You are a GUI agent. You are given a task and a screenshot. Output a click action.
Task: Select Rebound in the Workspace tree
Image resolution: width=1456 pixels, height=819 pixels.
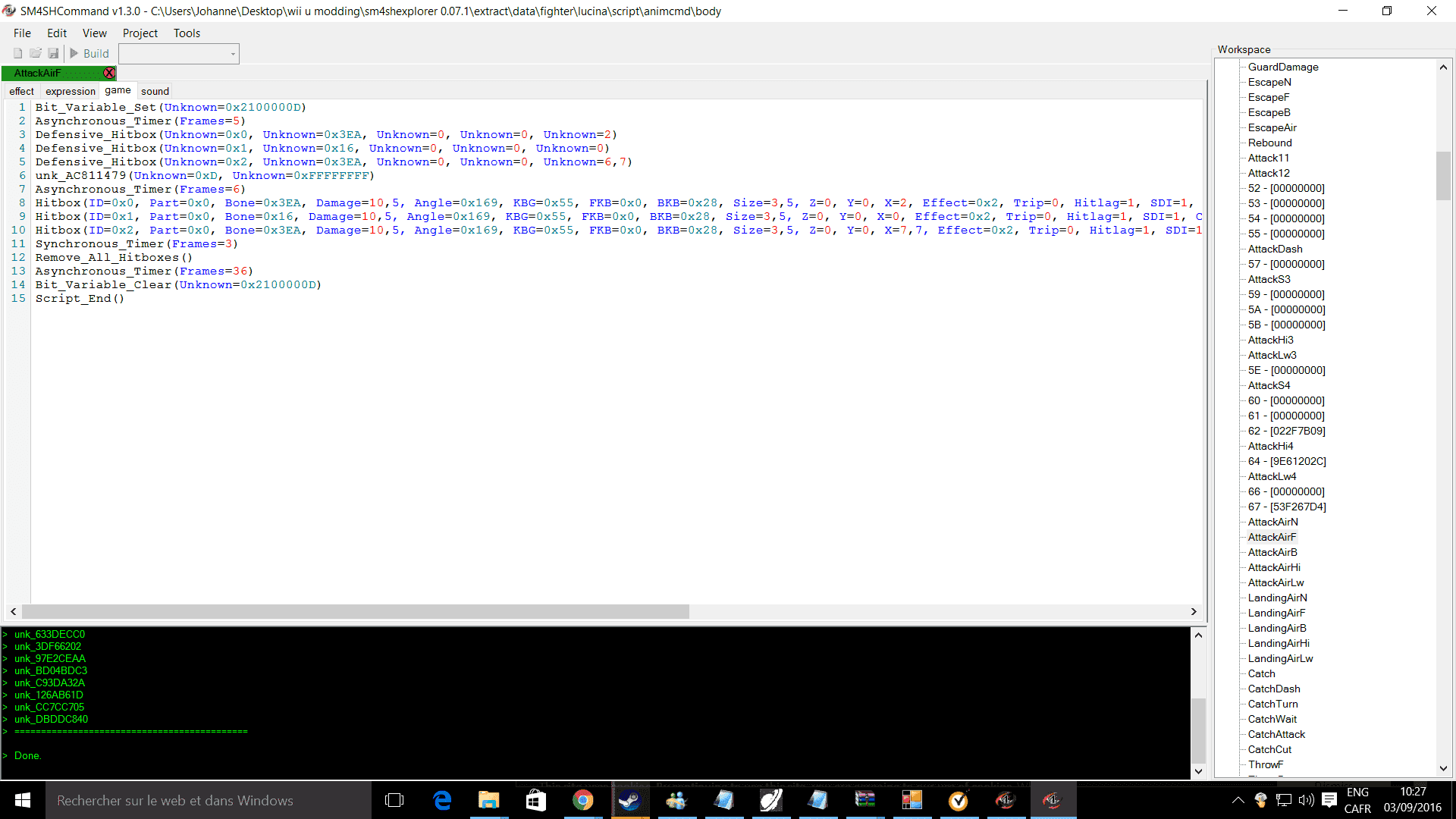click(1270, 143)
